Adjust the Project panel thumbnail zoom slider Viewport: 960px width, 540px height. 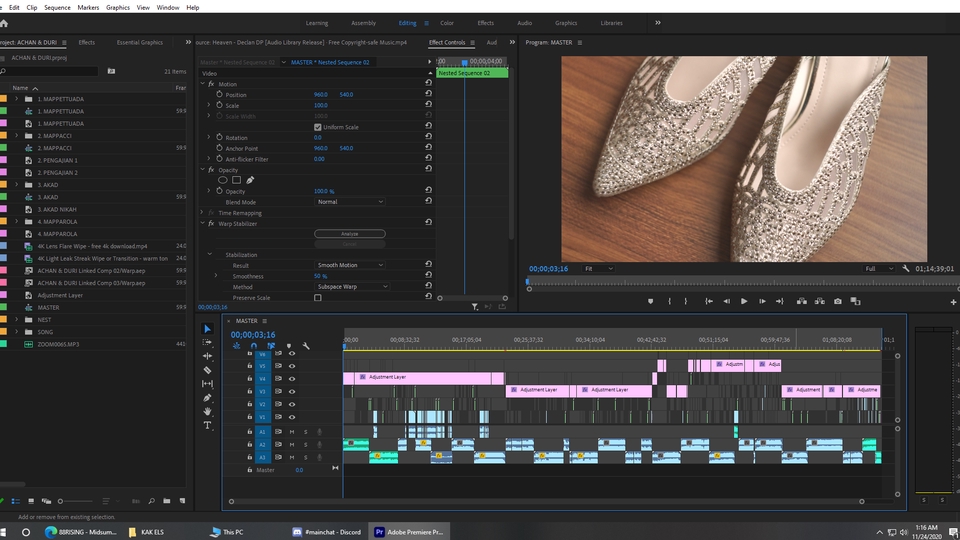coord(61,501)
